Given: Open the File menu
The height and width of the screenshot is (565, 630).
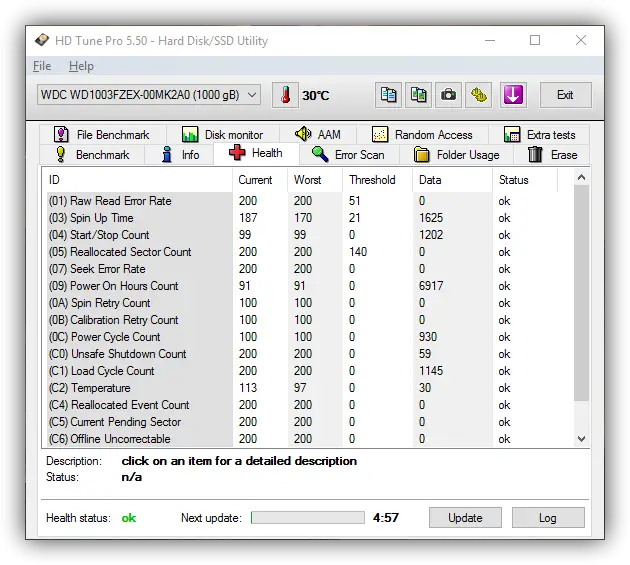Looking at the screenshot, I should [x=42, y=66].
